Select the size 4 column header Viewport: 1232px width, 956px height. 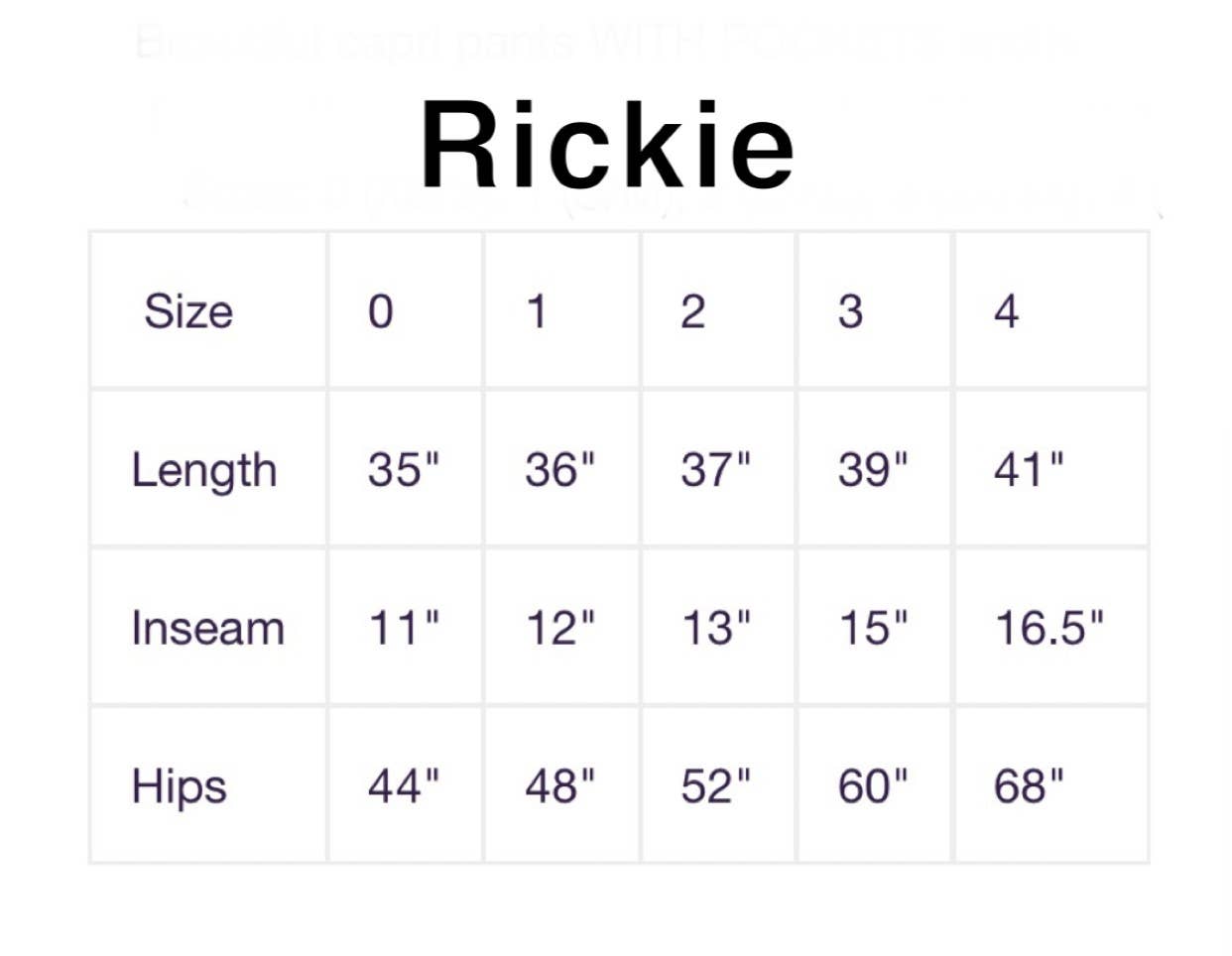tap(1007, 311)
